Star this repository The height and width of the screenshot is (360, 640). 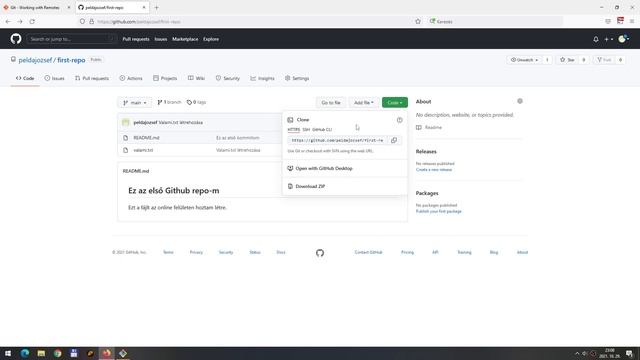568,60
